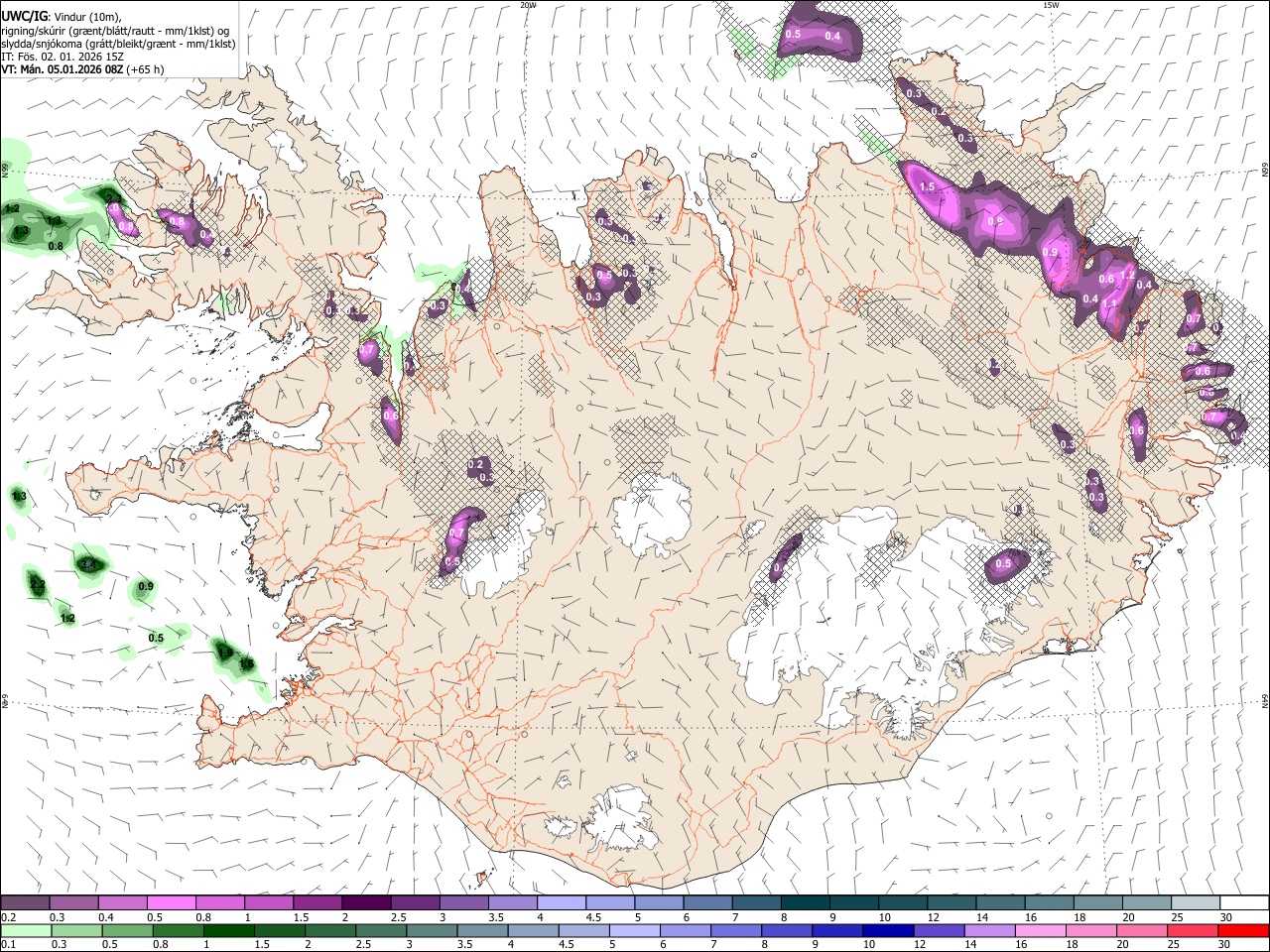Screen dimensions: 1270x952
Task: Select the 16–18 light pink swatch in rain legend
Action: pos(1042,930)
